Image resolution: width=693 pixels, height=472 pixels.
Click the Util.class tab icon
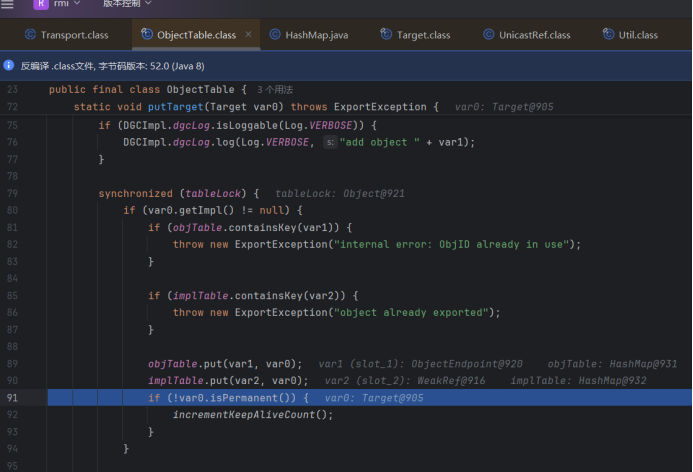coord(609,35)
